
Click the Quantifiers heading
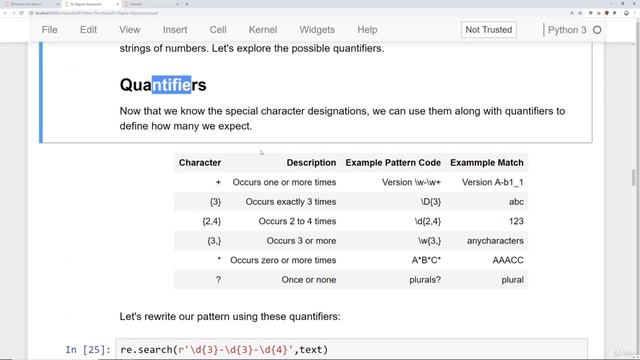(163, 85)
